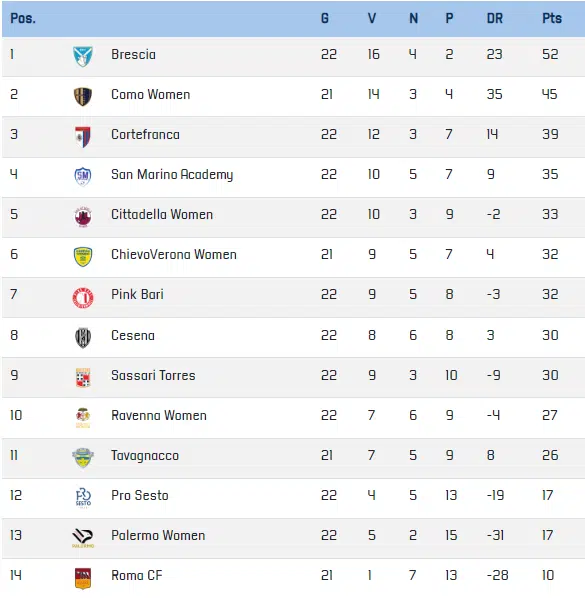Click the Como Women team crest
This screenshot has height=598, width=585.
pos(83,96)
